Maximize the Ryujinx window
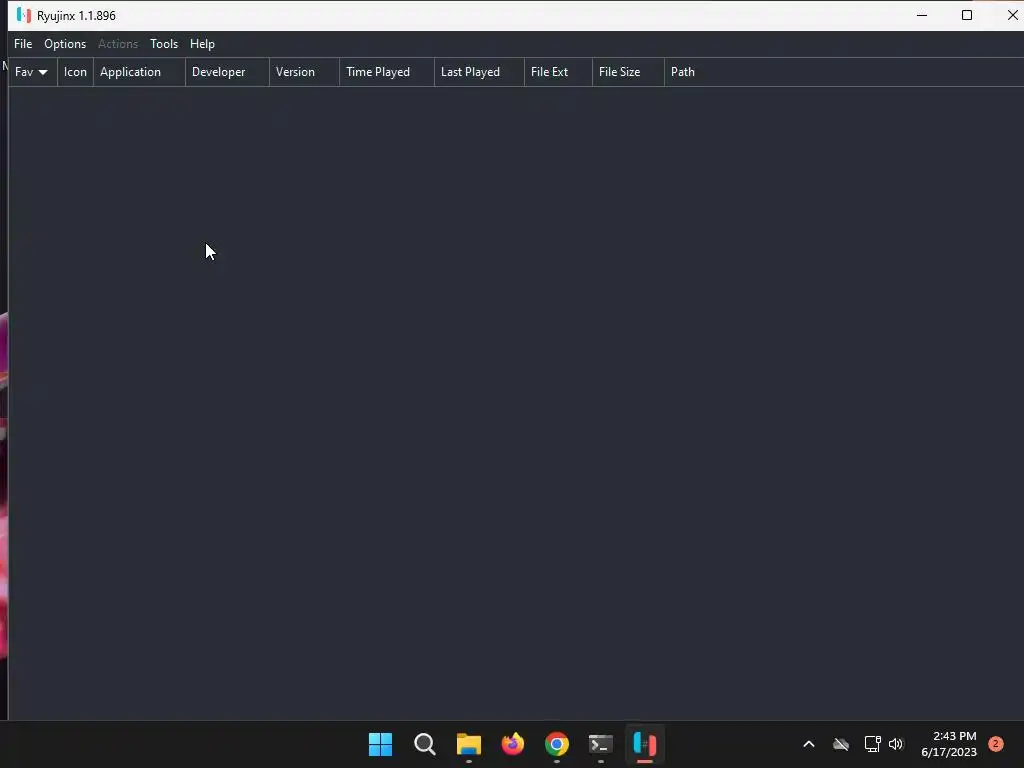Viewport: 1024px width, 768px height. (967, 15)
